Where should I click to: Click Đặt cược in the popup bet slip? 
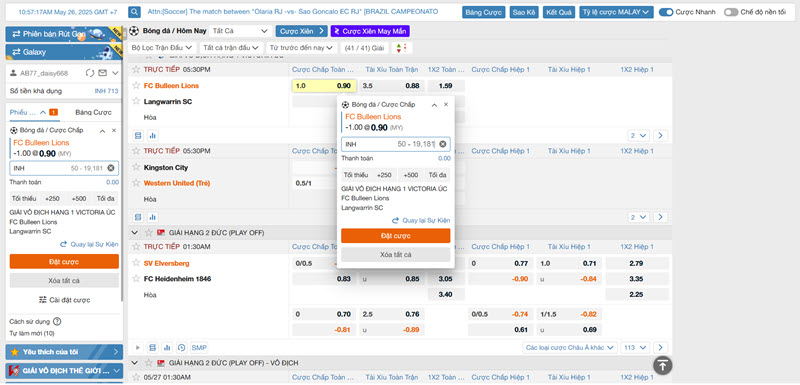pyautogui.click(x=395, y=236)
